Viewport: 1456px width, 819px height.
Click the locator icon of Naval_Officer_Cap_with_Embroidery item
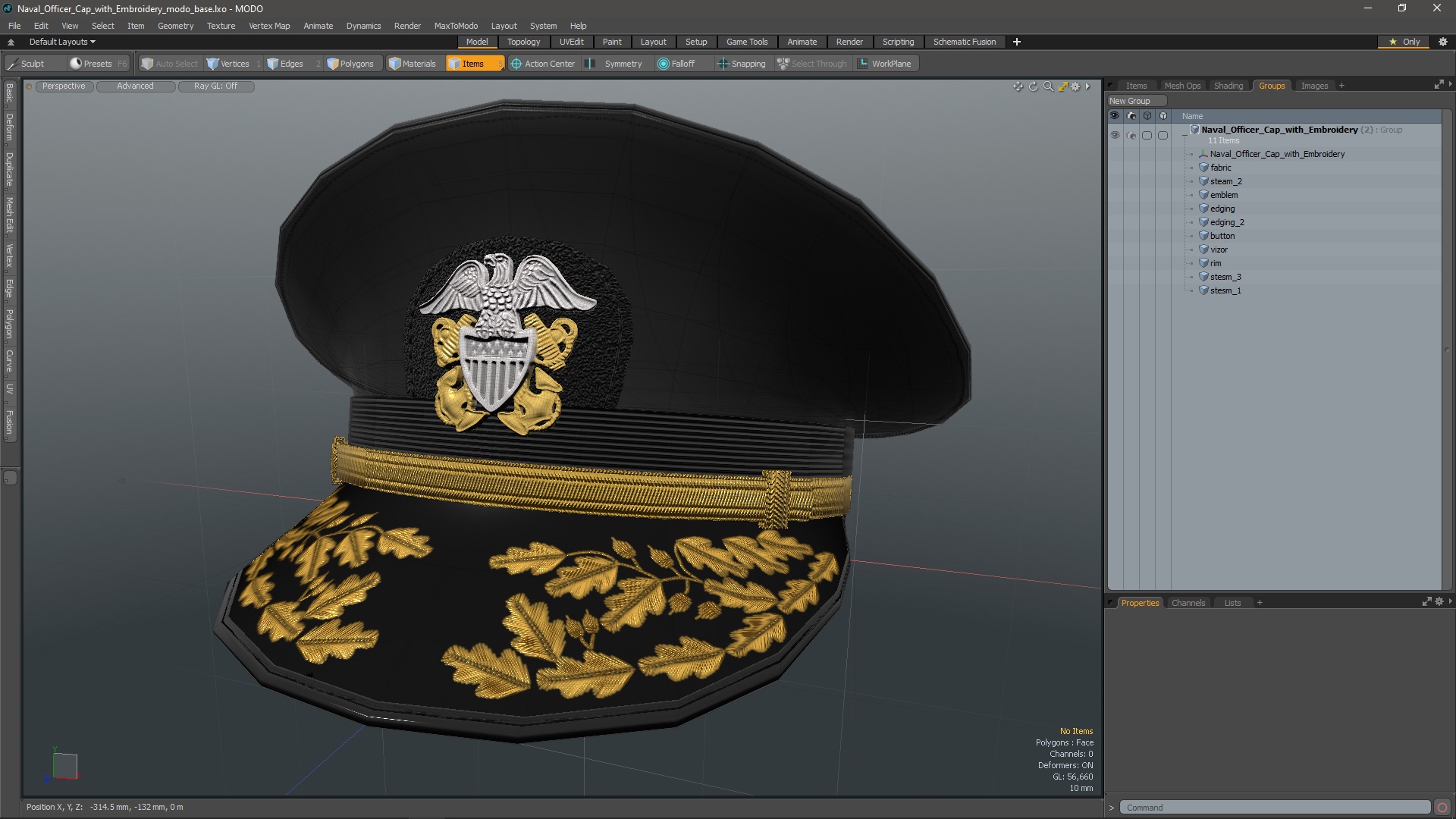(1203, 154)
